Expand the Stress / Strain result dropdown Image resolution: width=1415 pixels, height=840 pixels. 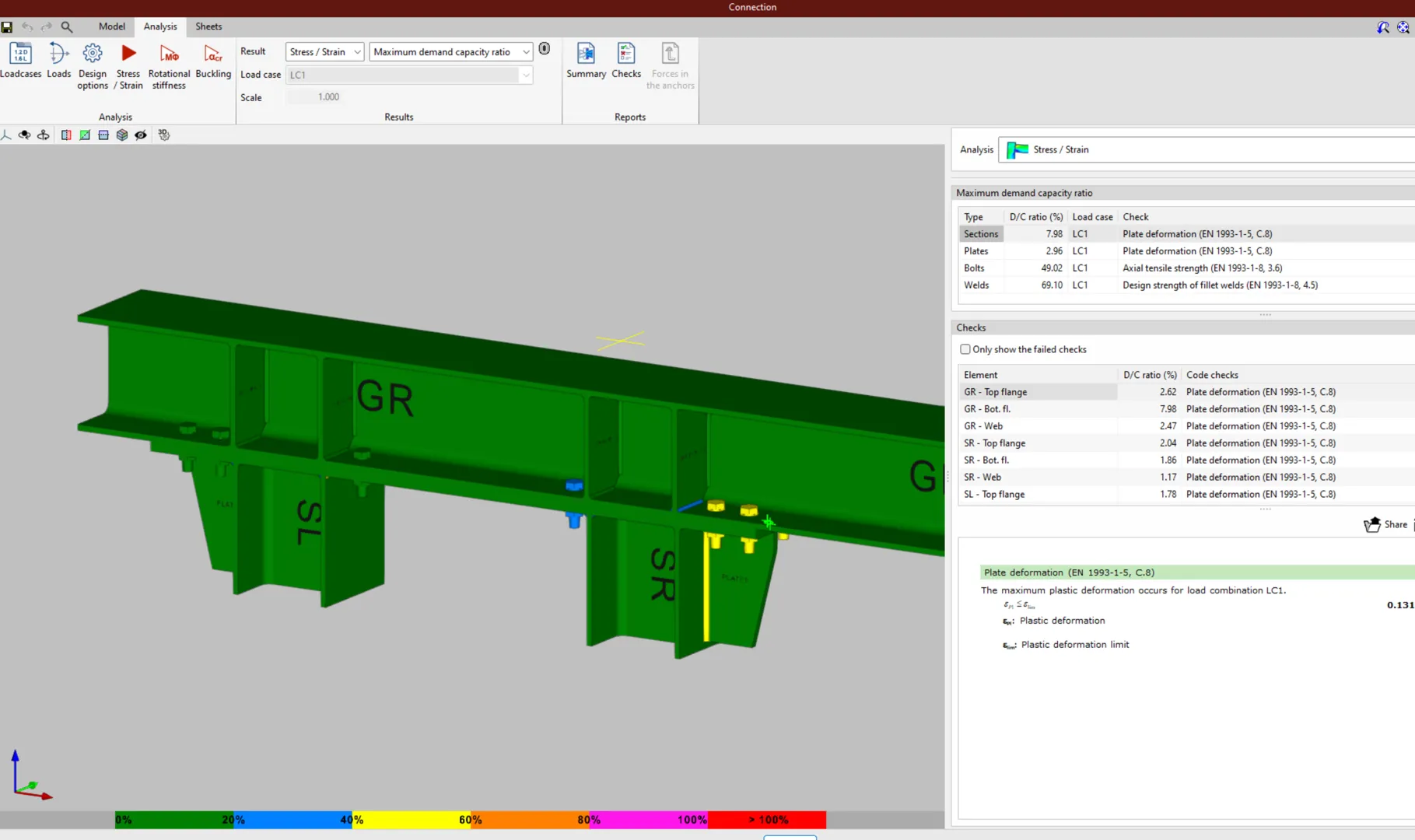pos(324,52)
